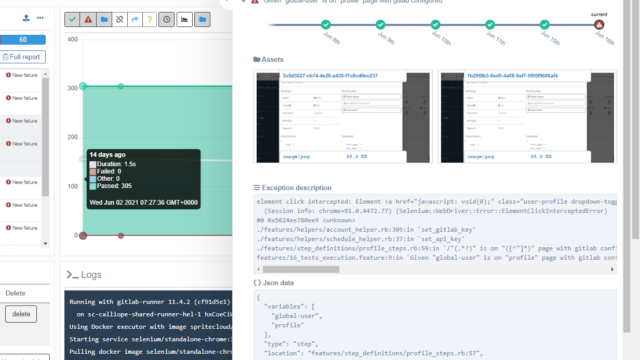The height and width of the screenshot is (360, 640).
Task: Click 'Using Docker executor' log line
Action: coord(151,327)
